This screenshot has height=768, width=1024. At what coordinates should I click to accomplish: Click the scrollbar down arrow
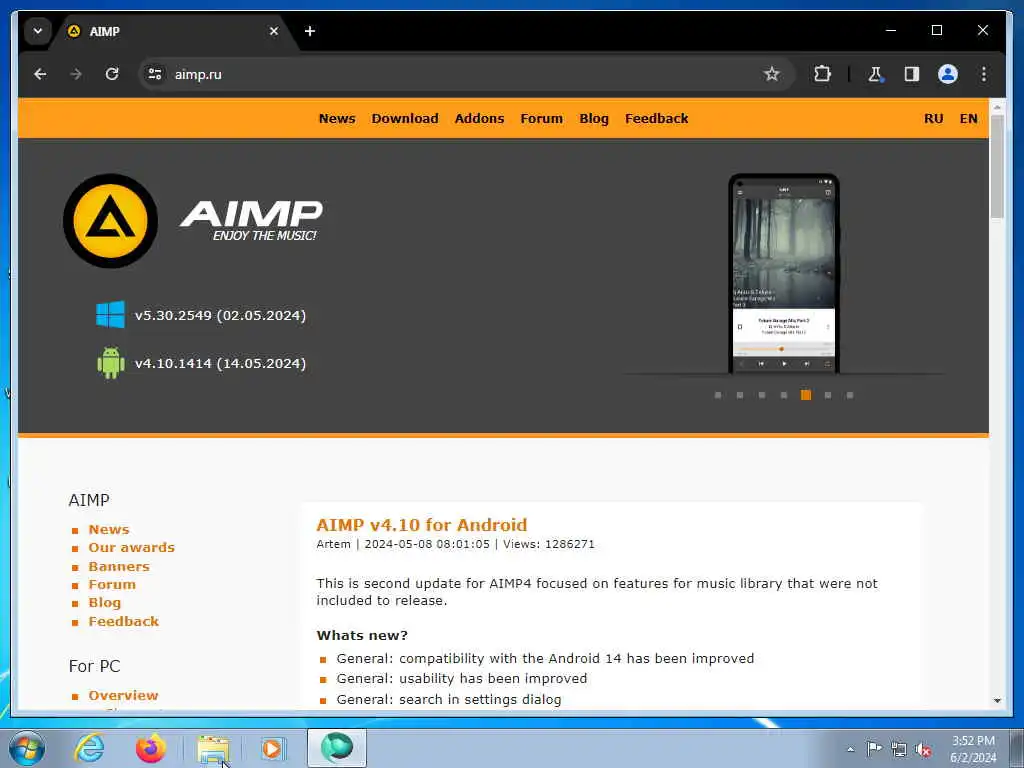[997, 701]
